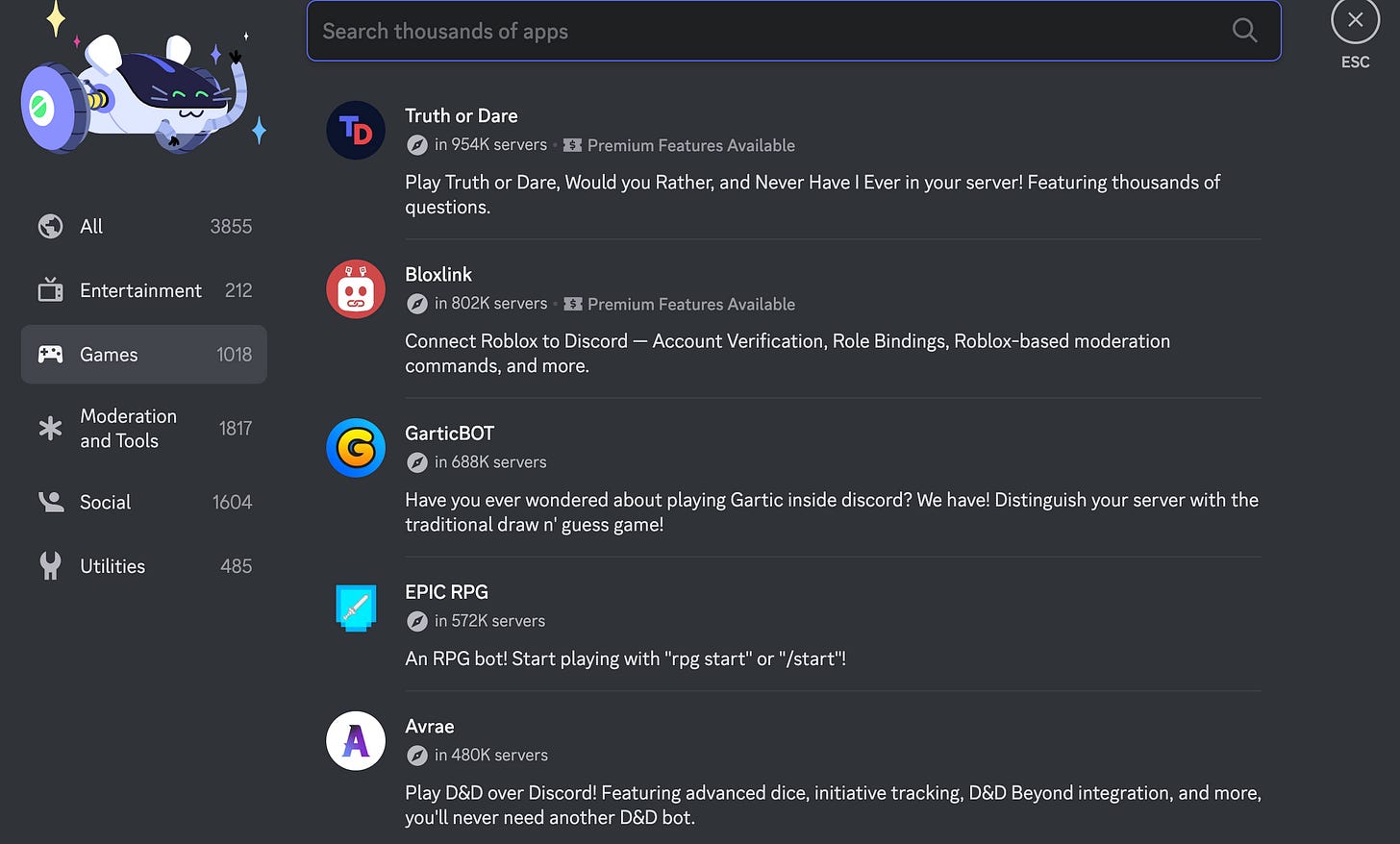Click 'in 572K servers' text
Image resolution: width=1400 pixels, height=844 pixels.
click(489, 620)
